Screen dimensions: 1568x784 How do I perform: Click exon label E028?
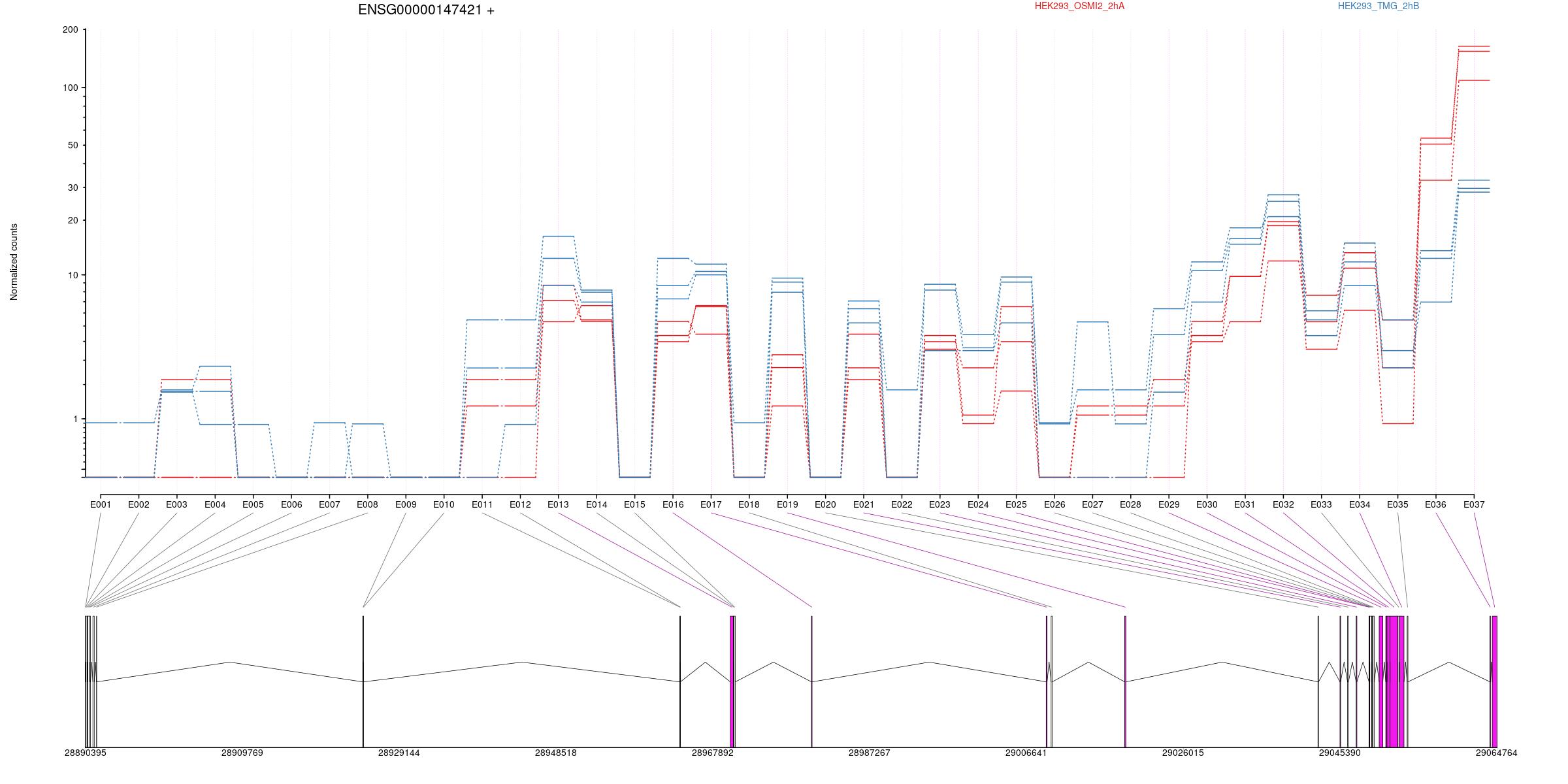click(x=1130, y=504)
